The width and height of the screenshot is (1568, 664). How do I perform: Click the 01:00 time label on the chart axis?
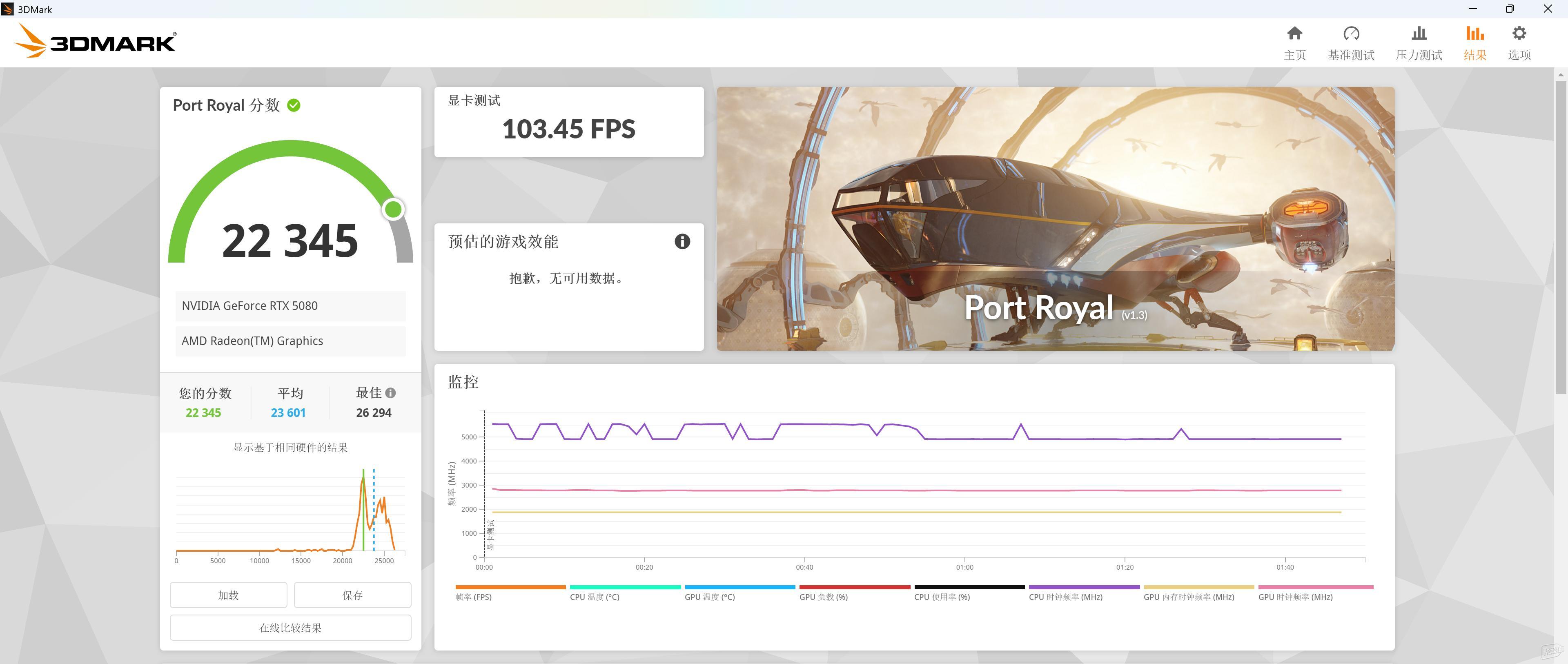964,567
